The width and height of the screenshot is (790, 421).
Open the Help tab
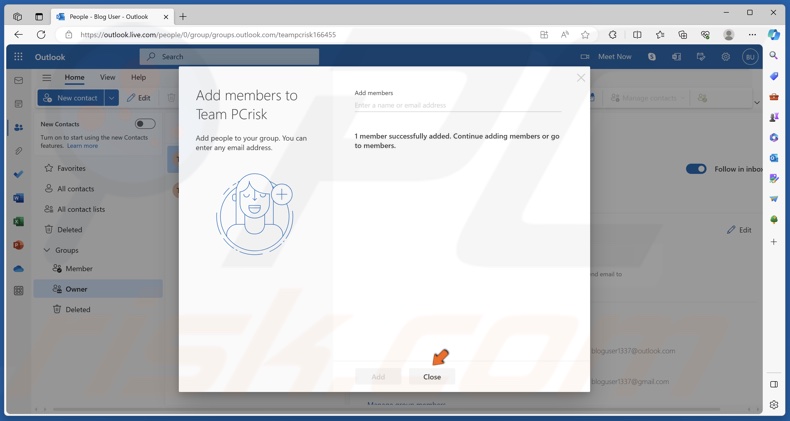pos(139,78)
